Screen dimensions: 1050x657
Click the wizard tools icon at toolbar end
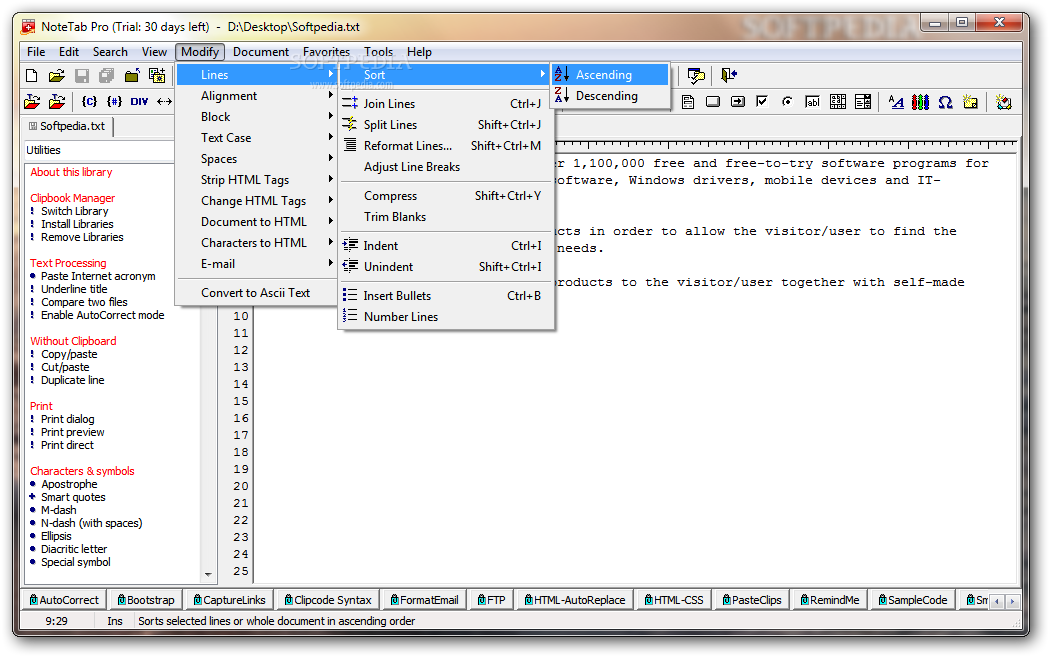1003,102
